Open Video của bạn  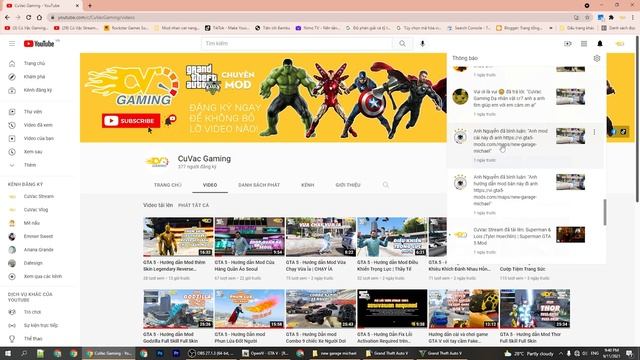39,138
